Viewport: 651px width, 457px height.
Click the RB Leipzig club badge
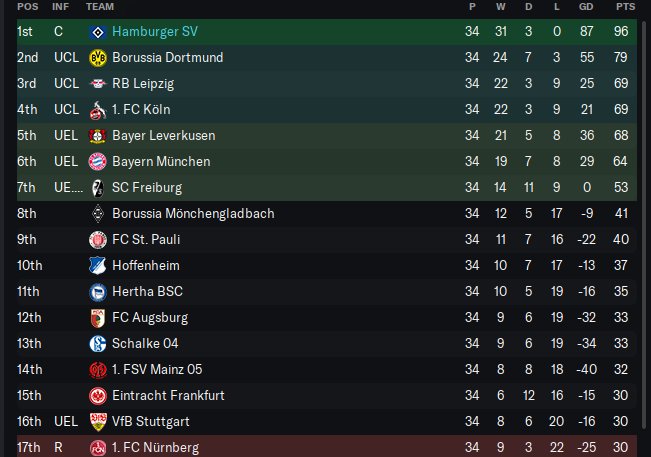[x=97, y=84]
